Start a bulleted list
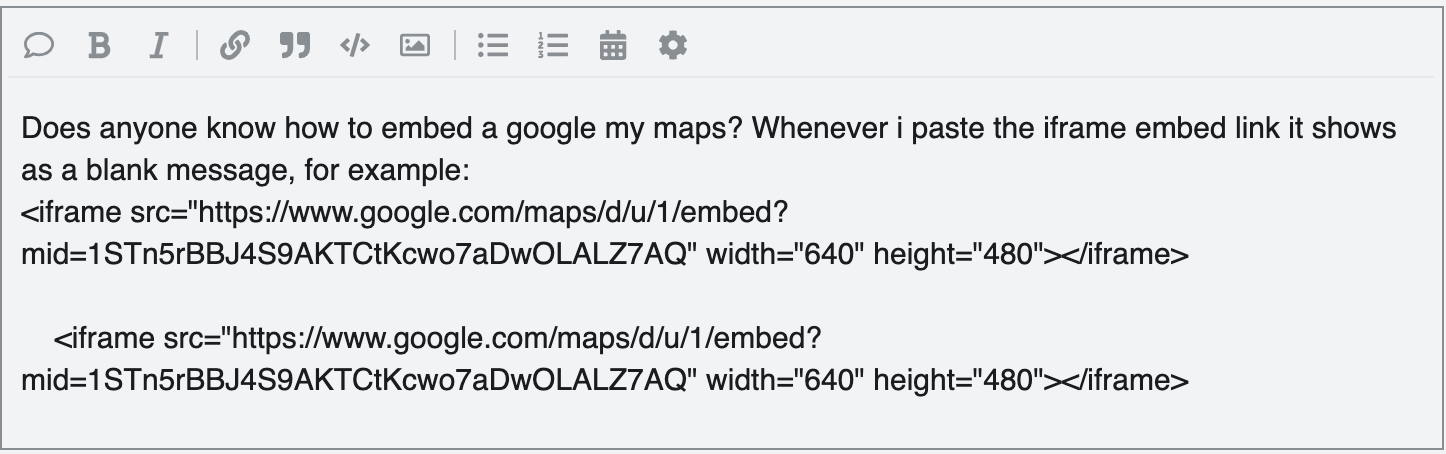 (493, 46)
